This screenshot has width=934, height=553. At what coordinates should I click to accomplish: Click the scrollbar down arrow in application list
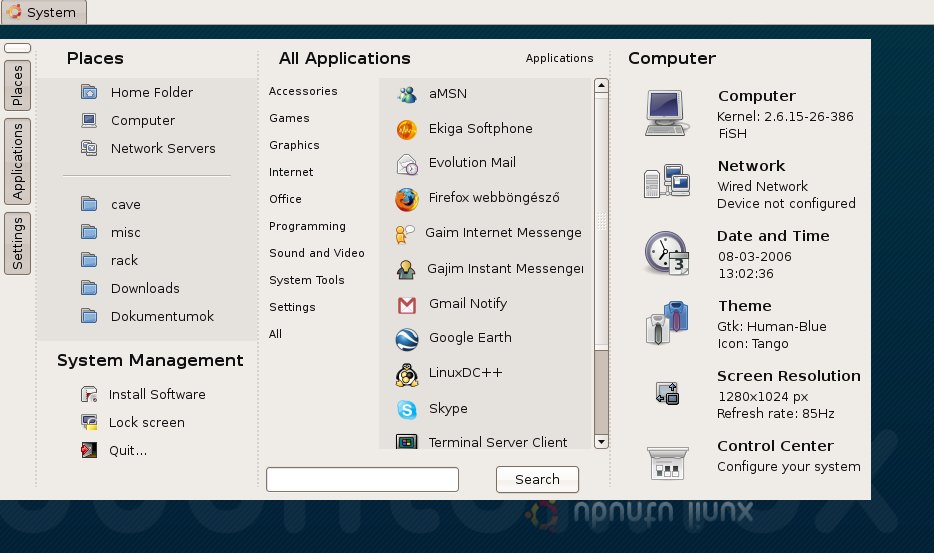(601, 441)
